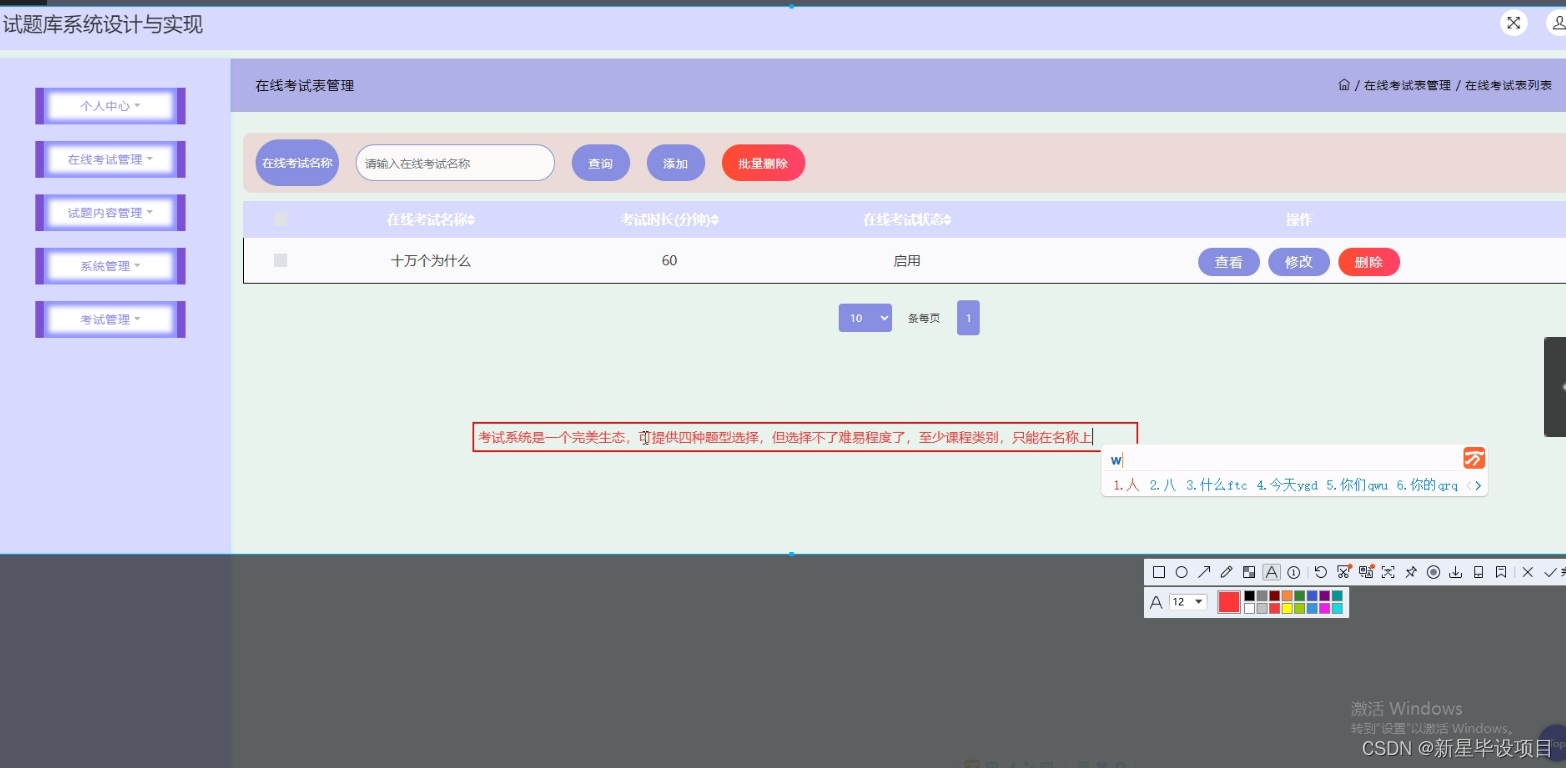
Task: Select the yellow color swatch in the palette
Action: tap(1287, 608)
